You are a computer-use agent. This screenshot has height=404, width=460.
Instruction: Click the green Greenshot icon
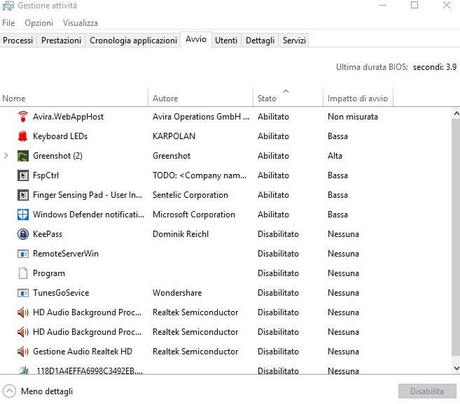click(23, 156)
